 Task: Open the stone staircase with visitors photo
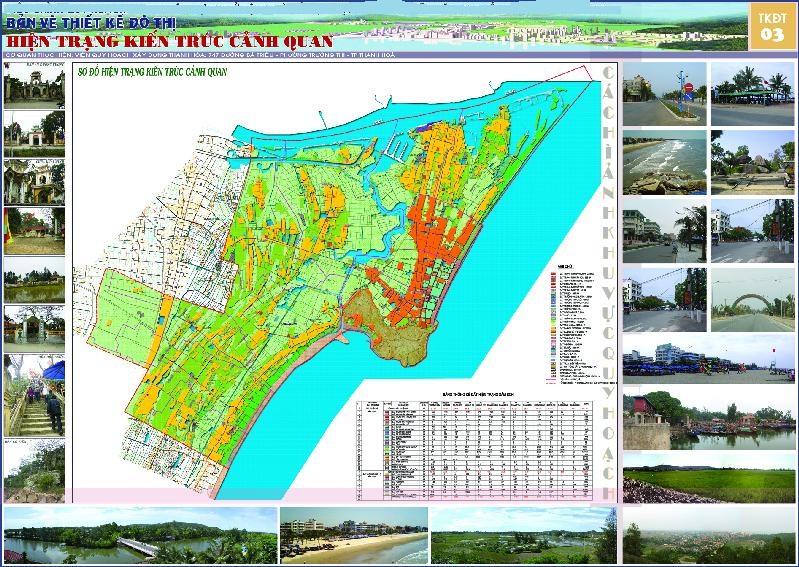point(34,396)
